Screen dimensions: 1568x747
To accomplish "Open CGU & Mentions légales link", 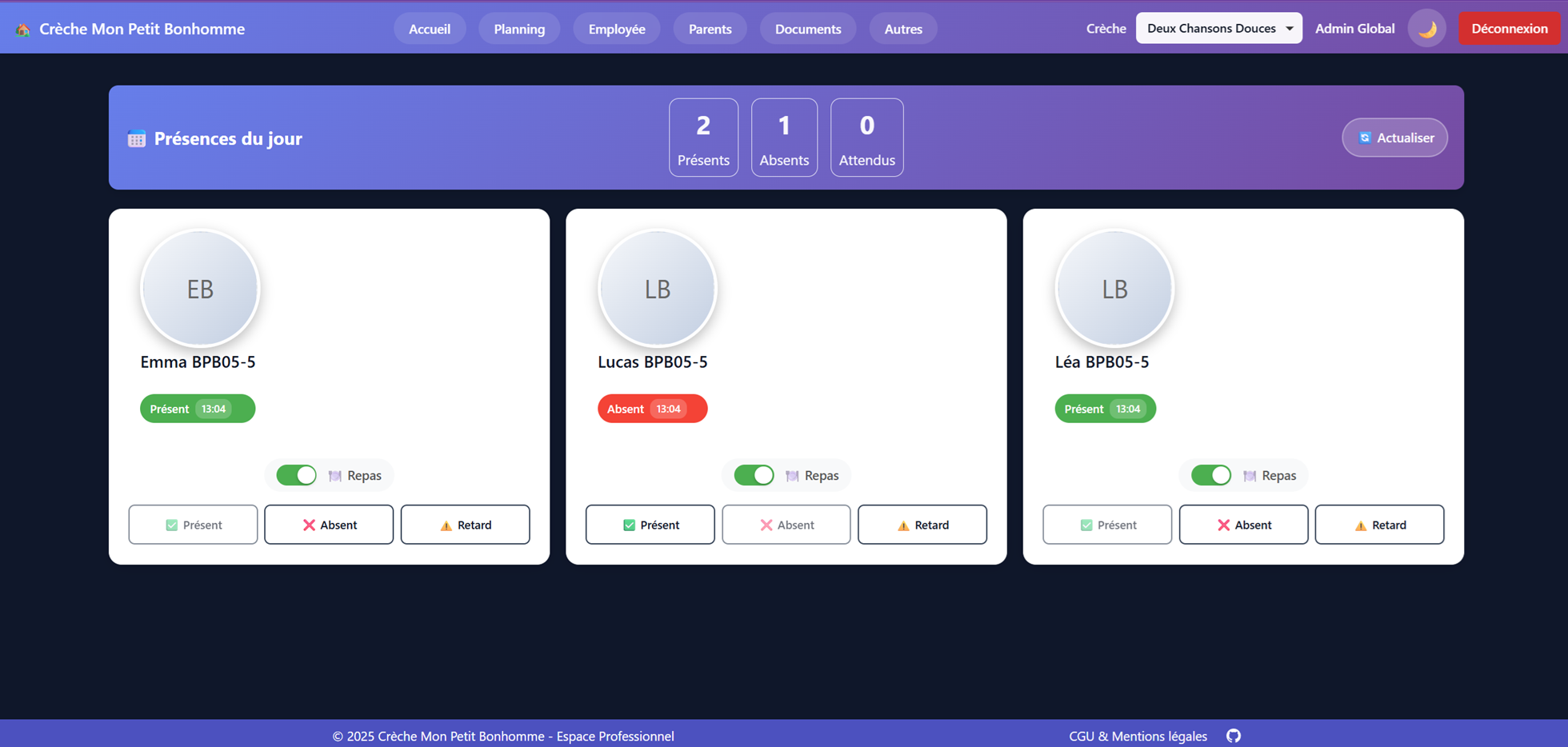I will 1138,736.
